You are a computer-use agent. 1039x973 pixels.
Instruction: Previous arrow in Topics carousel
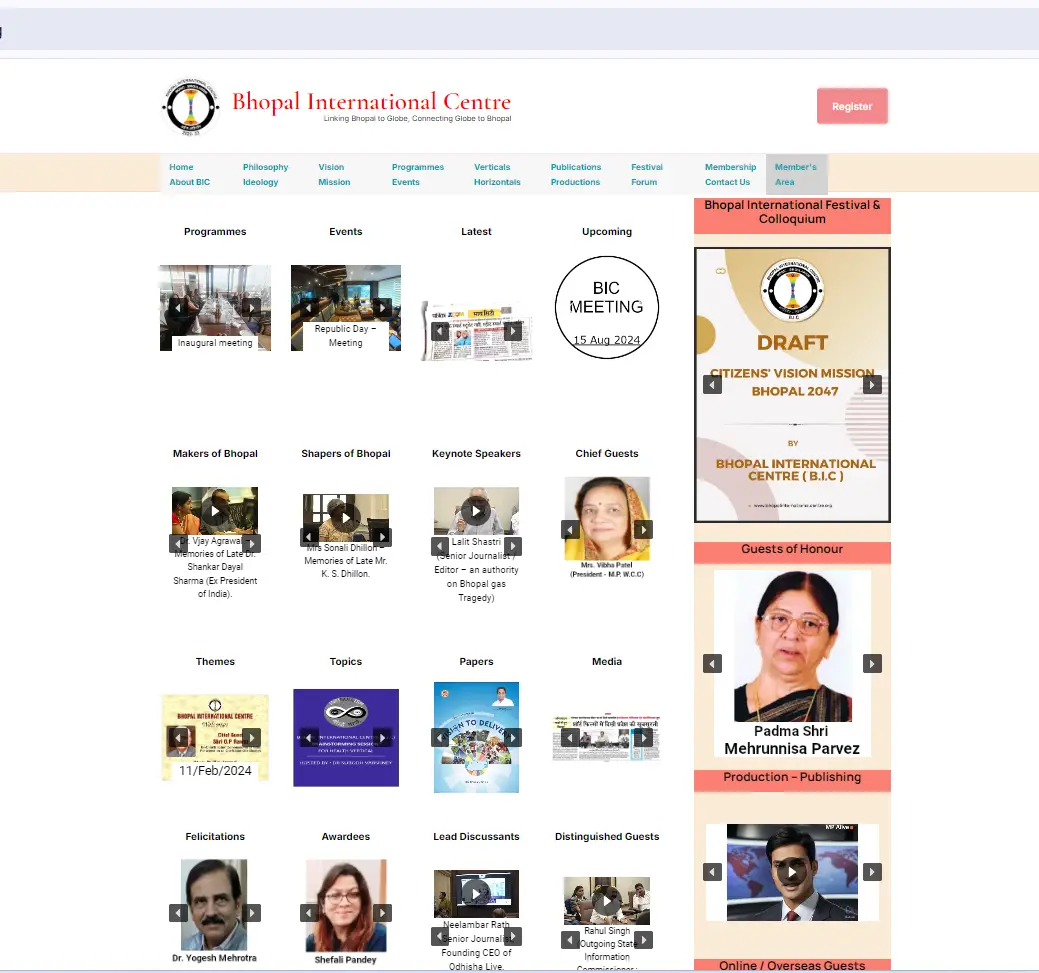(309, 738)
